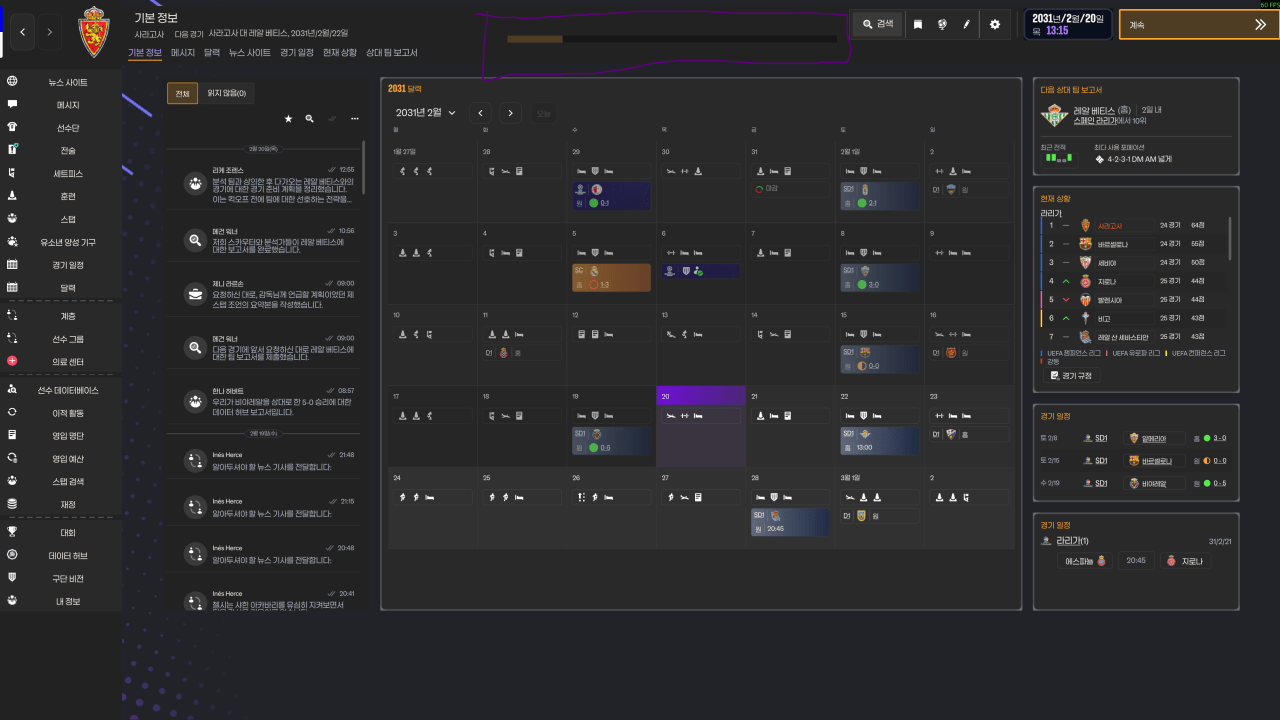Open inbox search magnifier icon
The height and width of the screenshot is (720, 1280).
pos(310,118)
